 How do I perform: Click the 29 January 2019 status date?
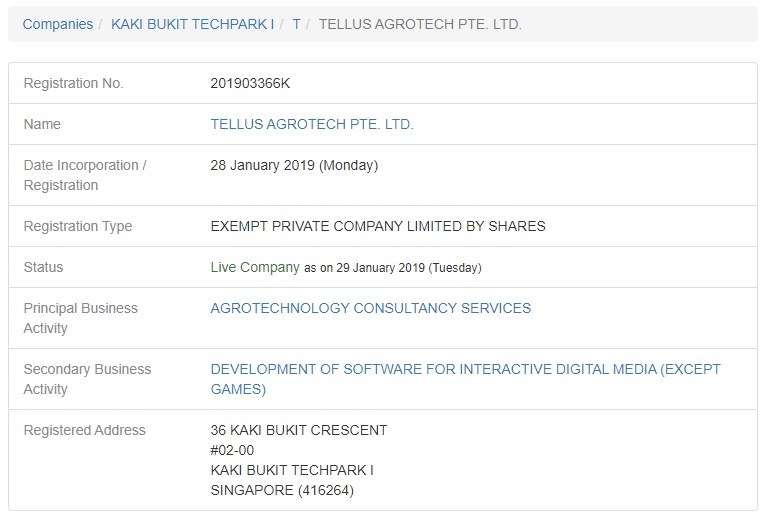(x=392, y=268)
